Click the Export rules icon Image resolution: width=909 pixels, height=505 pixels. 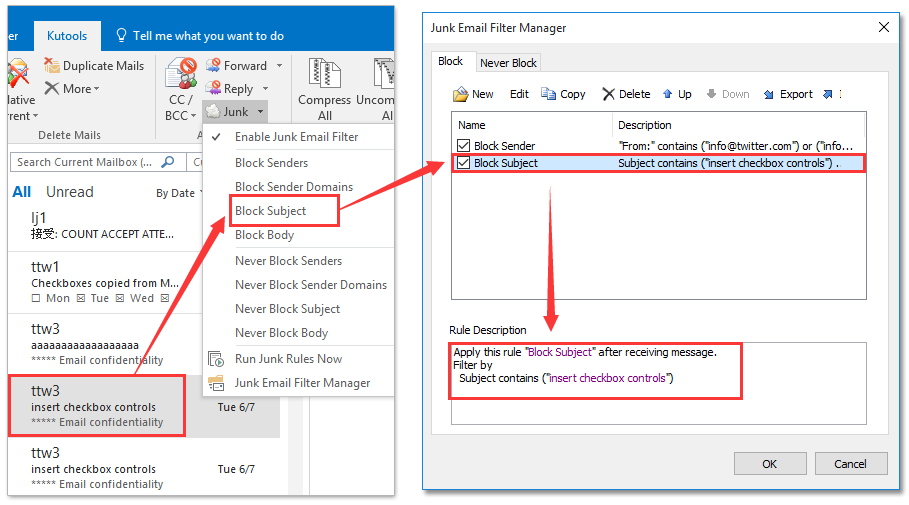(x=768, y=94)
